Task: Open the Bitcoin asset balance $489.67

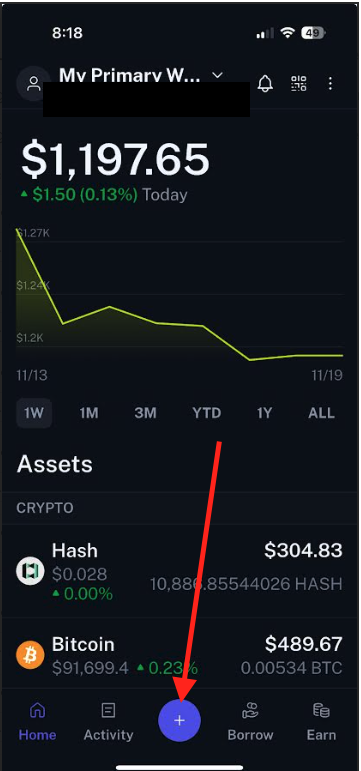Action: click(303, 644)
